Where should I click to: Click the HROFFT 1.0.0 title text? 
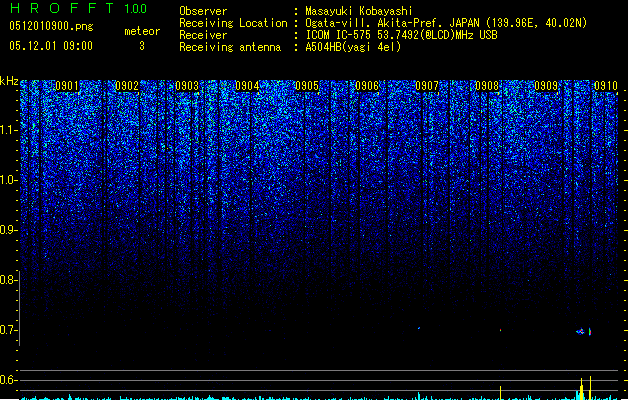(78, 8)
